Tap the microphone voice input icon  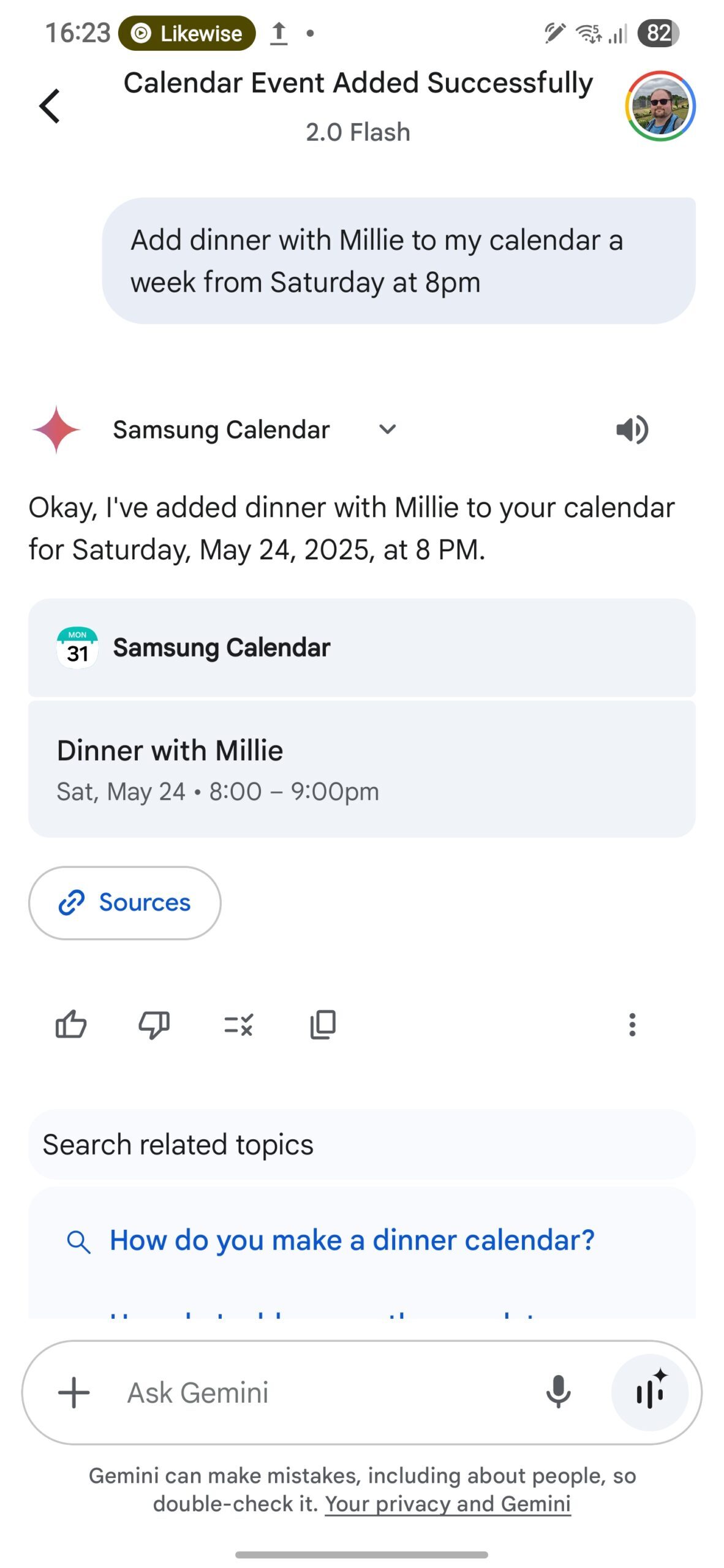coord(558,1392)
